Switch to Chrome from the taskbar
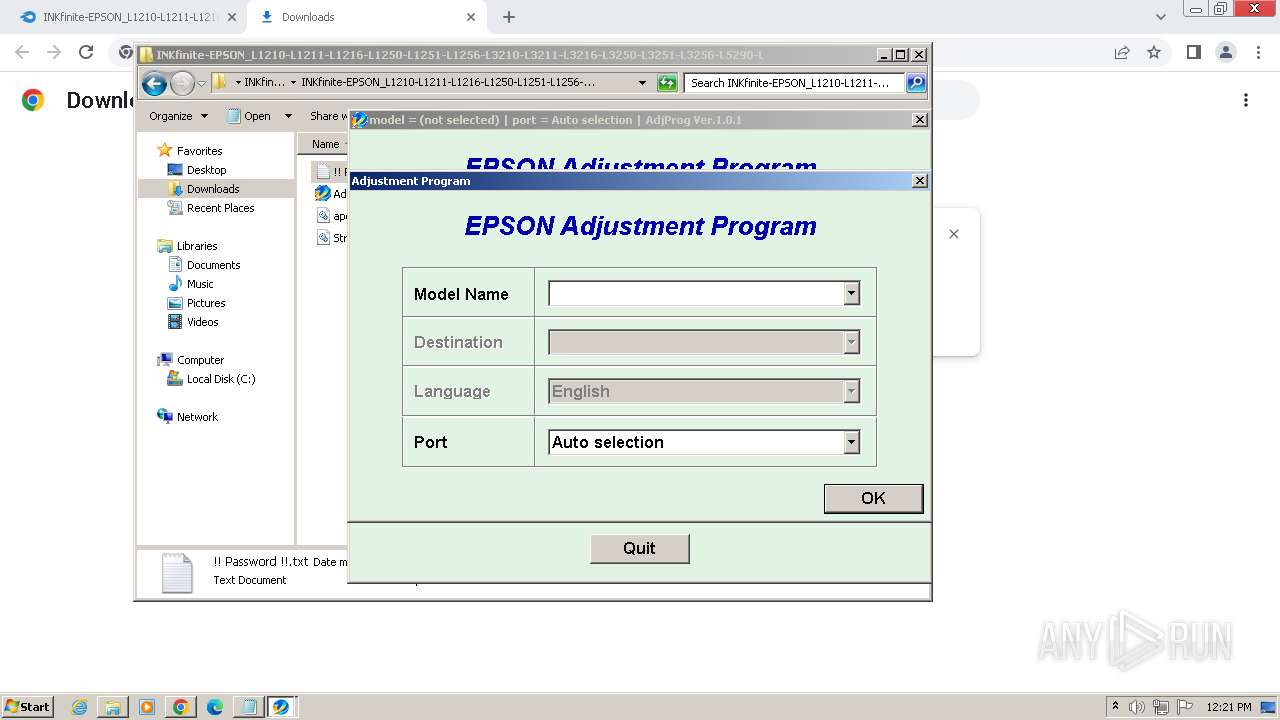Viewport: 1280px width, 720px height. point(181,707)
